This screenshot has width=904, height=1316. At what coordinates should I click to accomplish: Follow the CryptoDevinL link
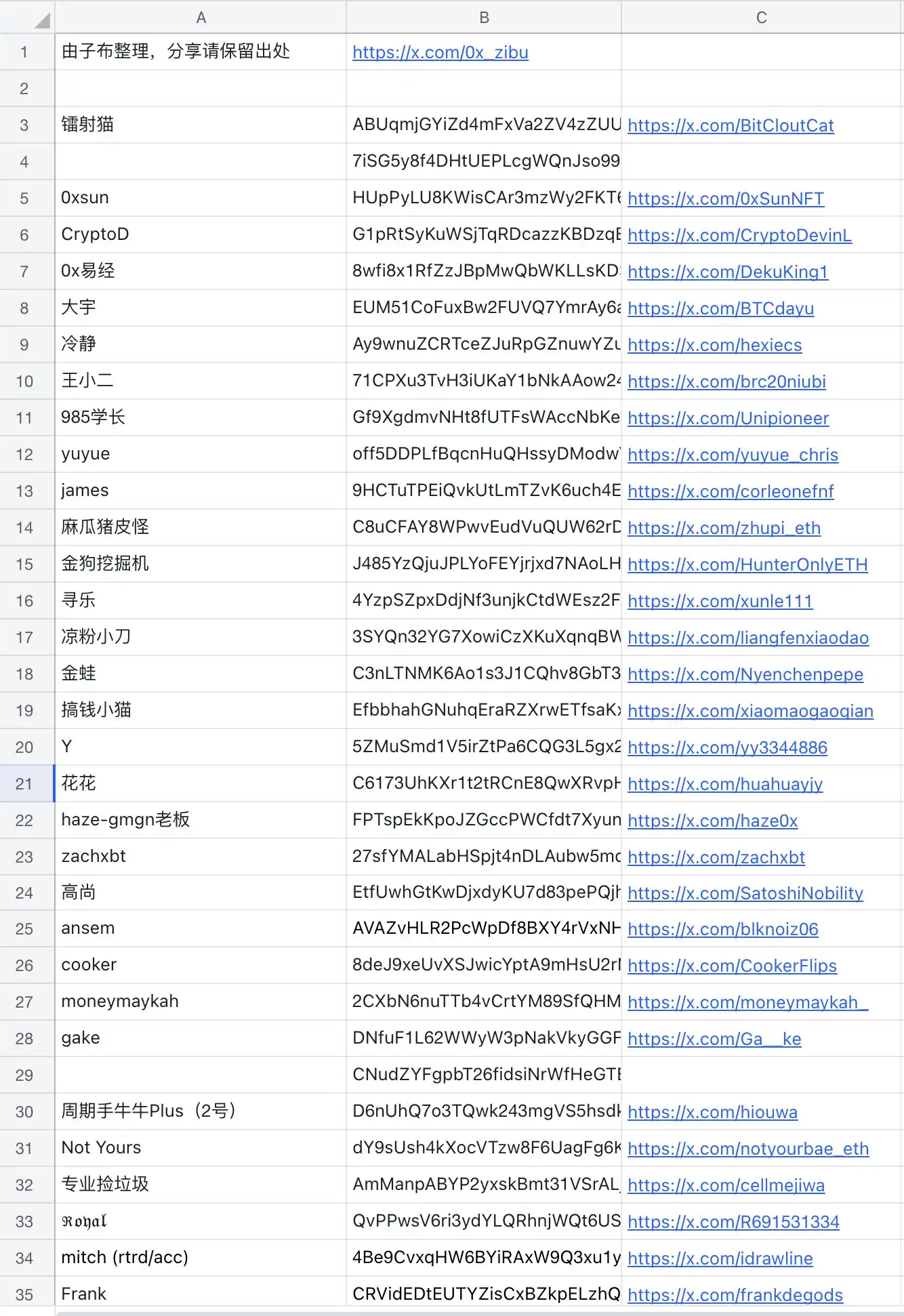coord(739,236)
